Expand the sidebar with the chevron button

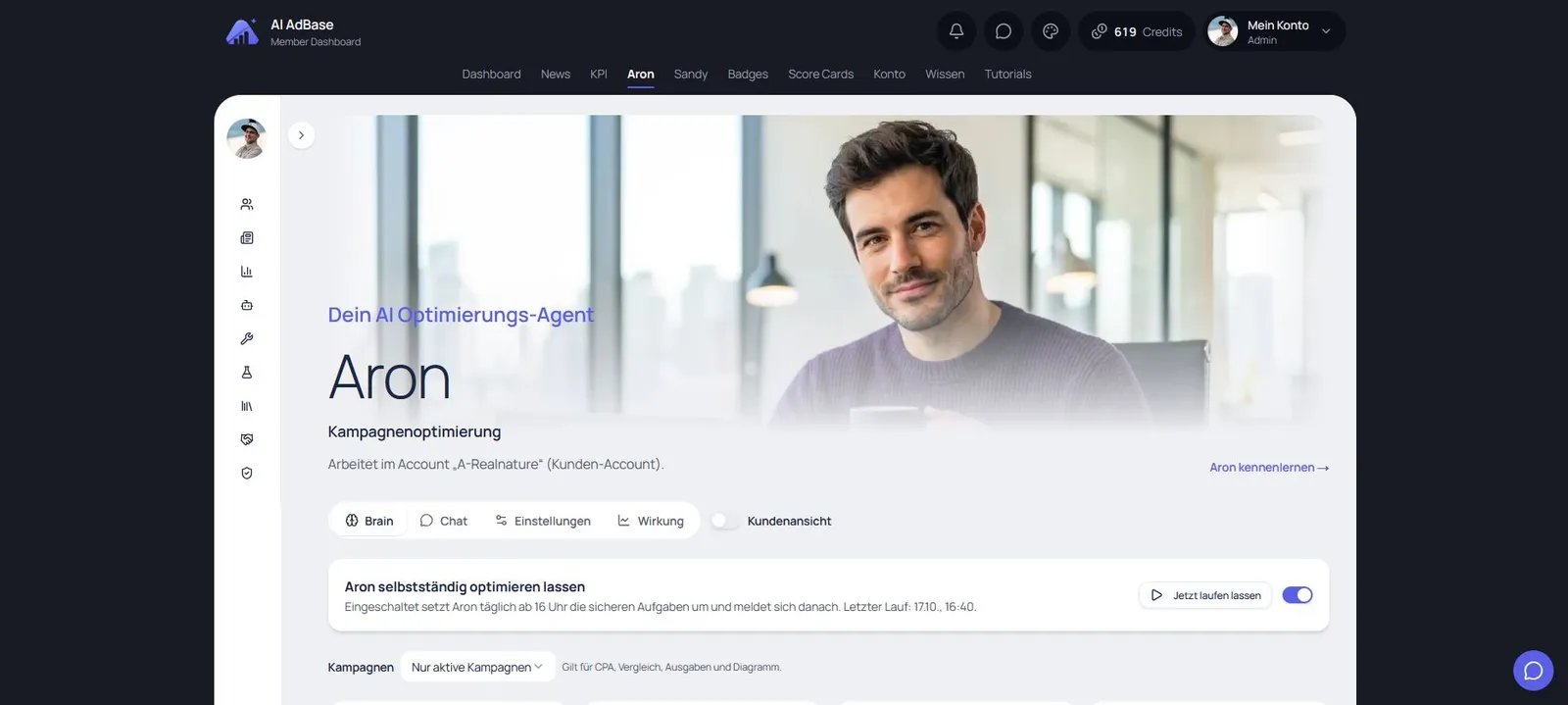tap(301, 135)
